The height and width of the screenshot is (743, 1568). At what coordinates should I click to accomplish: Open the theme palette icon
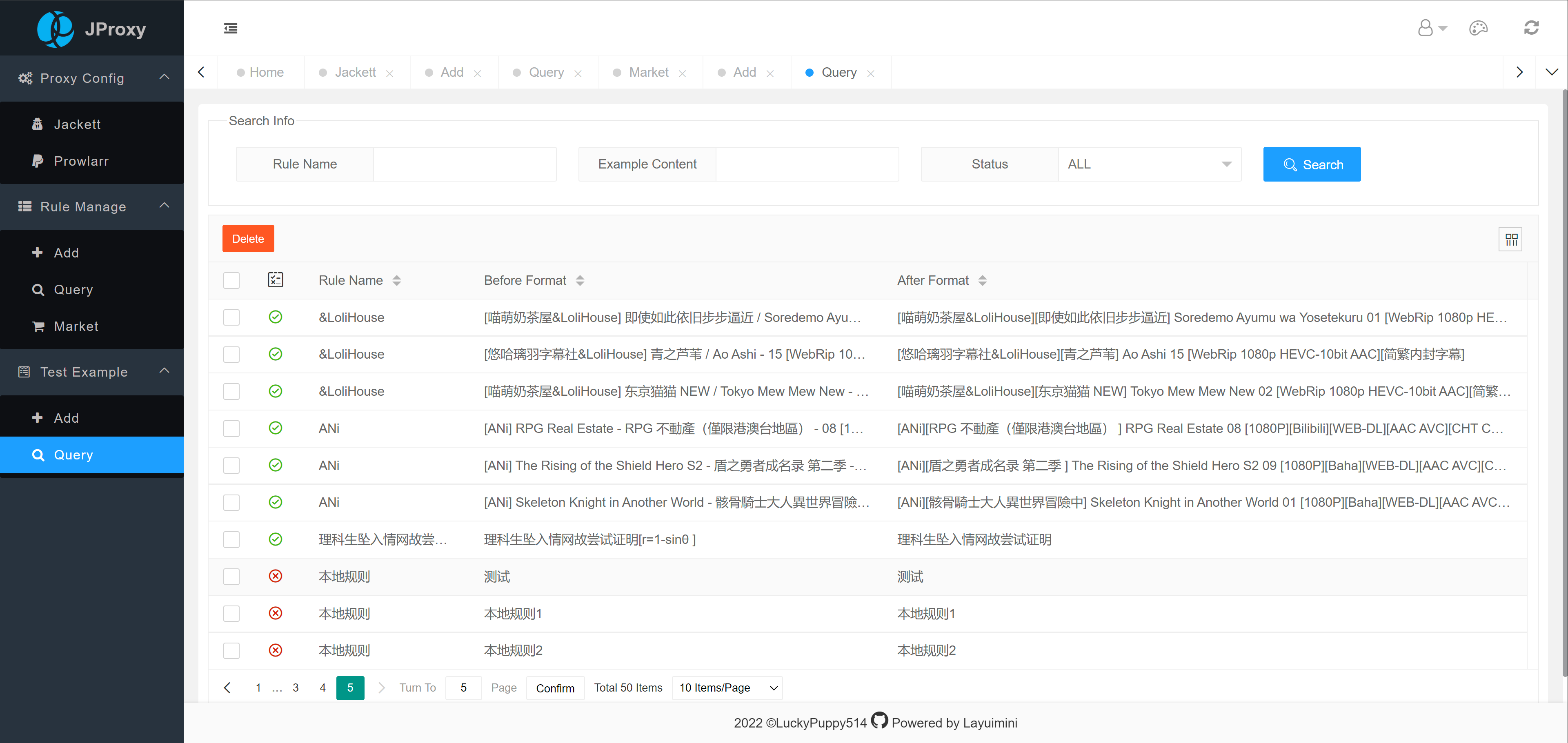point(1479,28)
